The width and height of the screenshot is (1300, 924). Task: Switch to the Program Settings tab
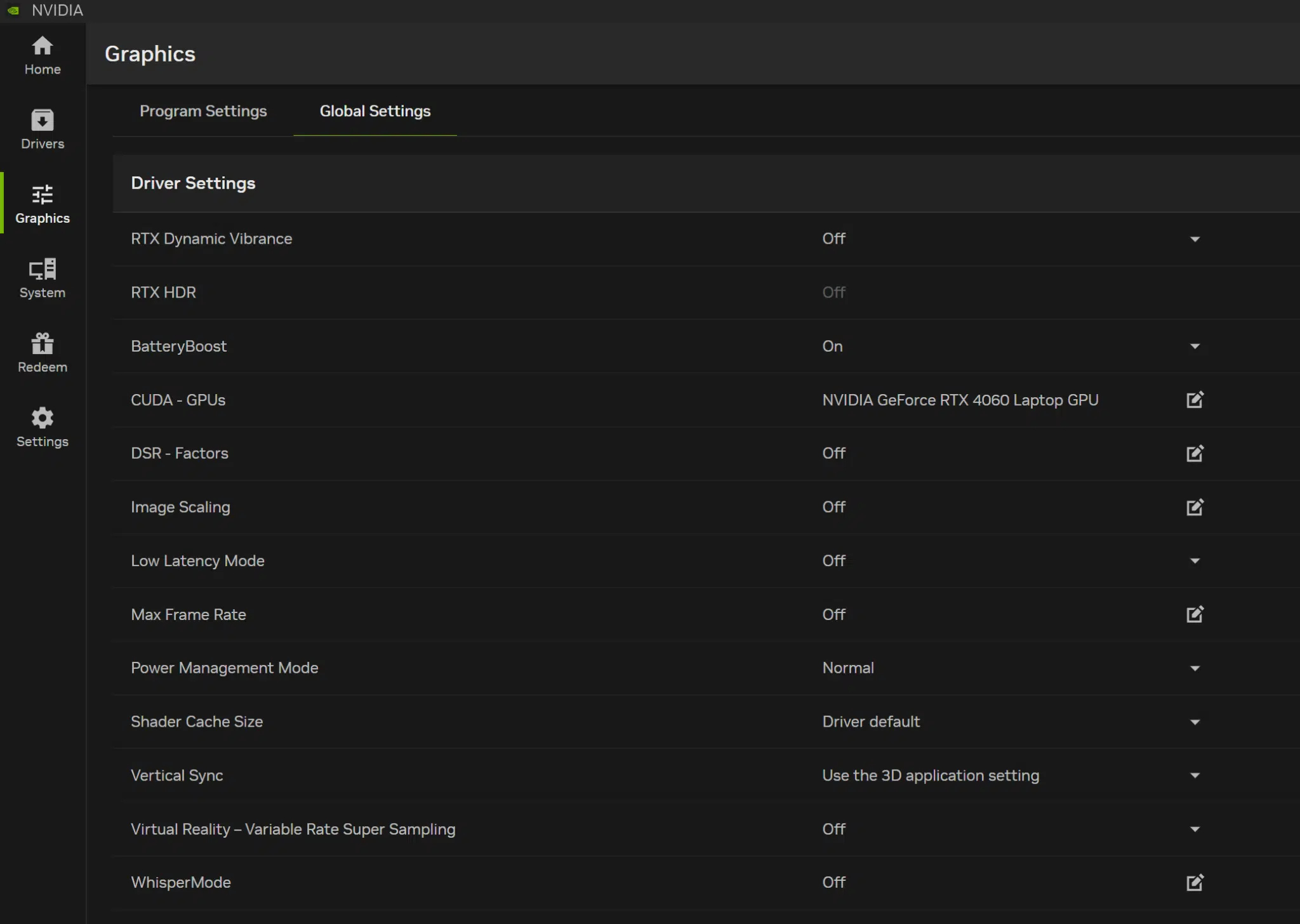(203, 111)
